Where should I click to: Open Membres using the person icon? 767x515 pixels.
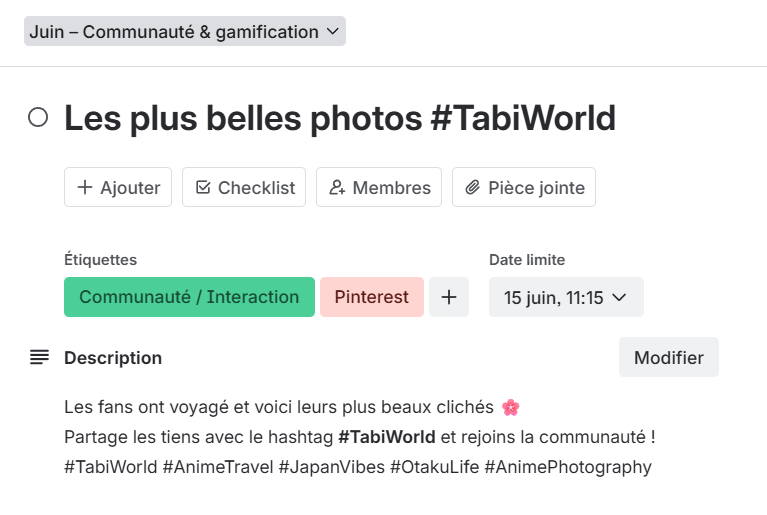point(337,188)
